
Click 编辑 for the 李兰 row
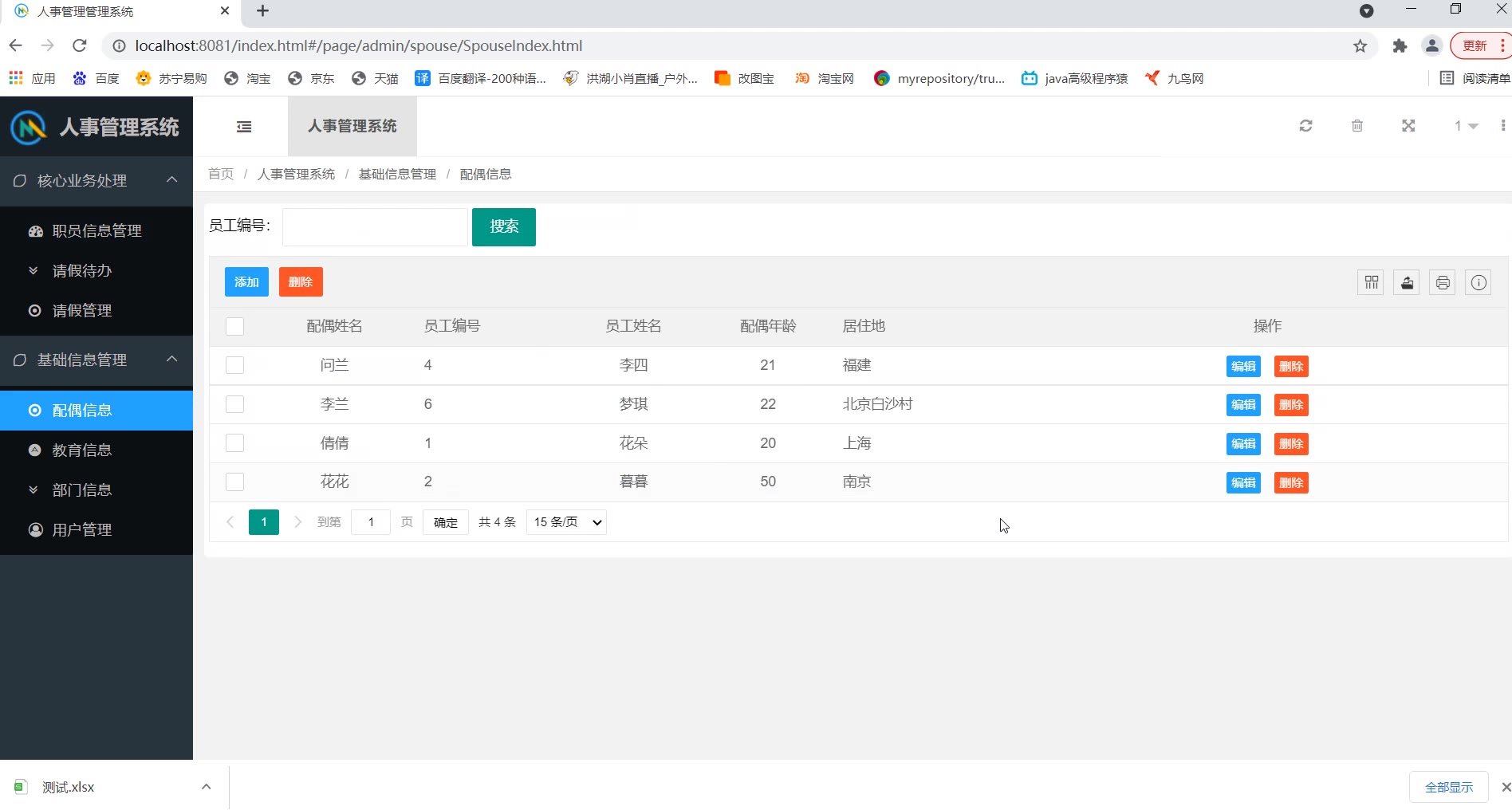1243,405
